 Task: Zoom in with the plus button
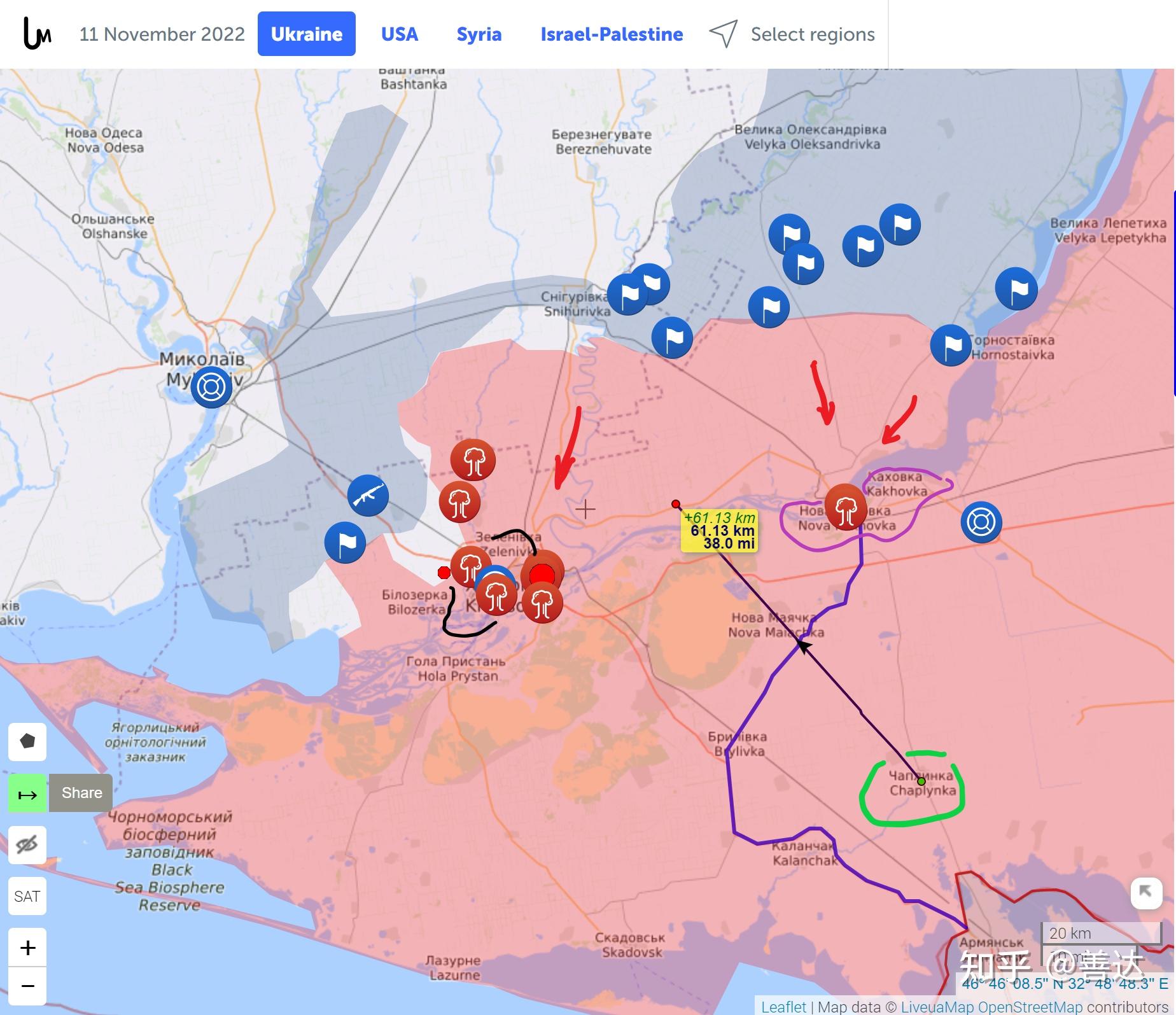[x=27, y=948]
